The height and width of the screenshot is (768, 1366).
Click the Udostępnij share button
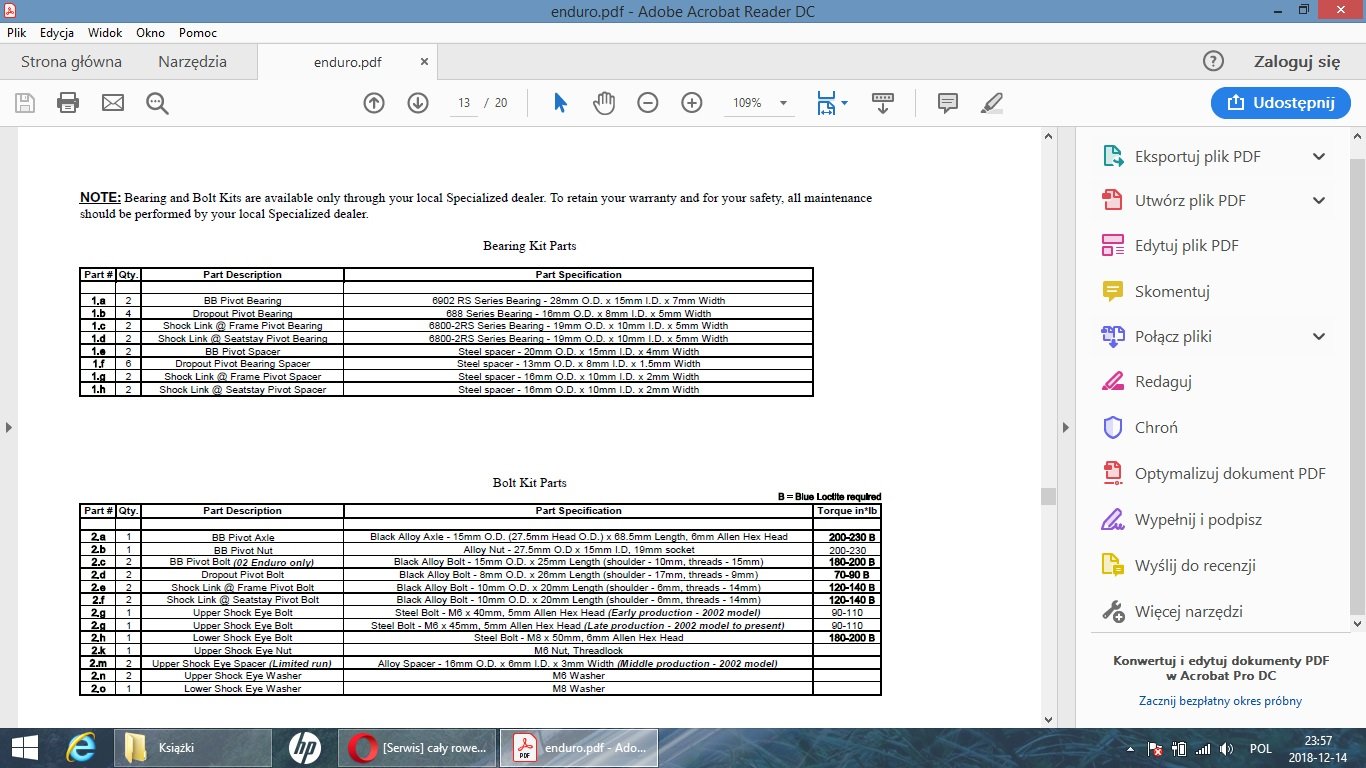point(1280,102)
